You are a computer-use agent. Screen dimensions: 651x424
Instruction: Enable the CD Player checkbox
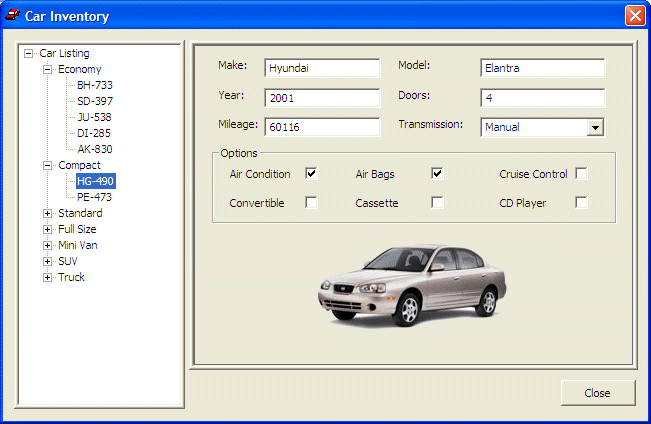pos(581,203)
